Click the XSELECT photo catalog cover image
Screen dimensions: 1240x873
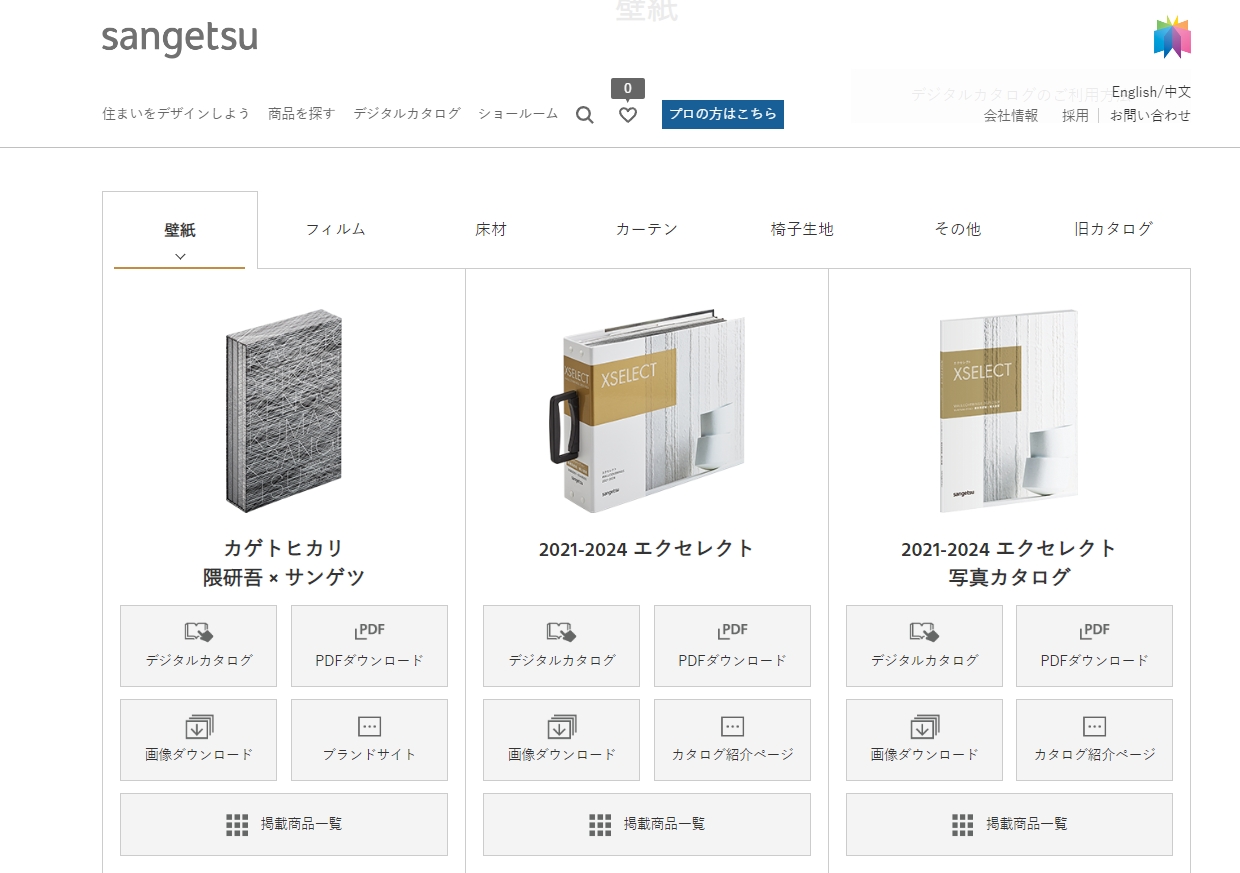pos(1009,410)
